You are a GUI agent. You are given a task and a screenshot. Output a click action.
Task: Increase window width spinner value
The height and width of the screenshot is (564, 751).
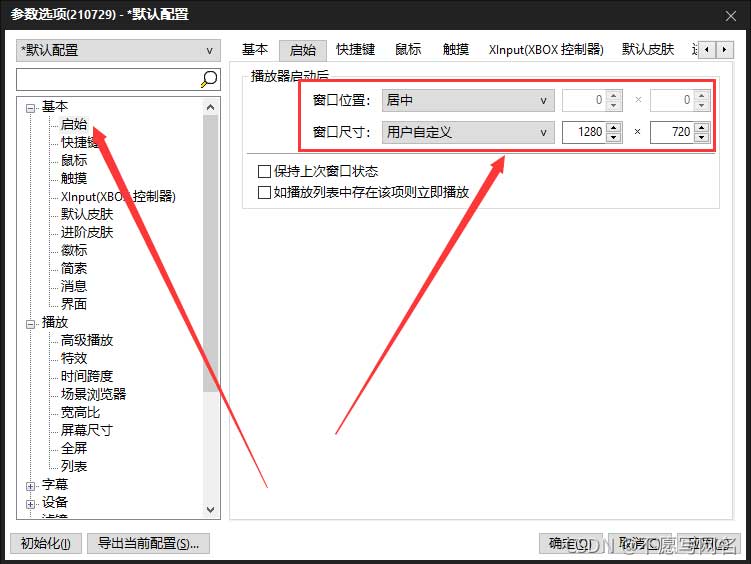[614, 126]
